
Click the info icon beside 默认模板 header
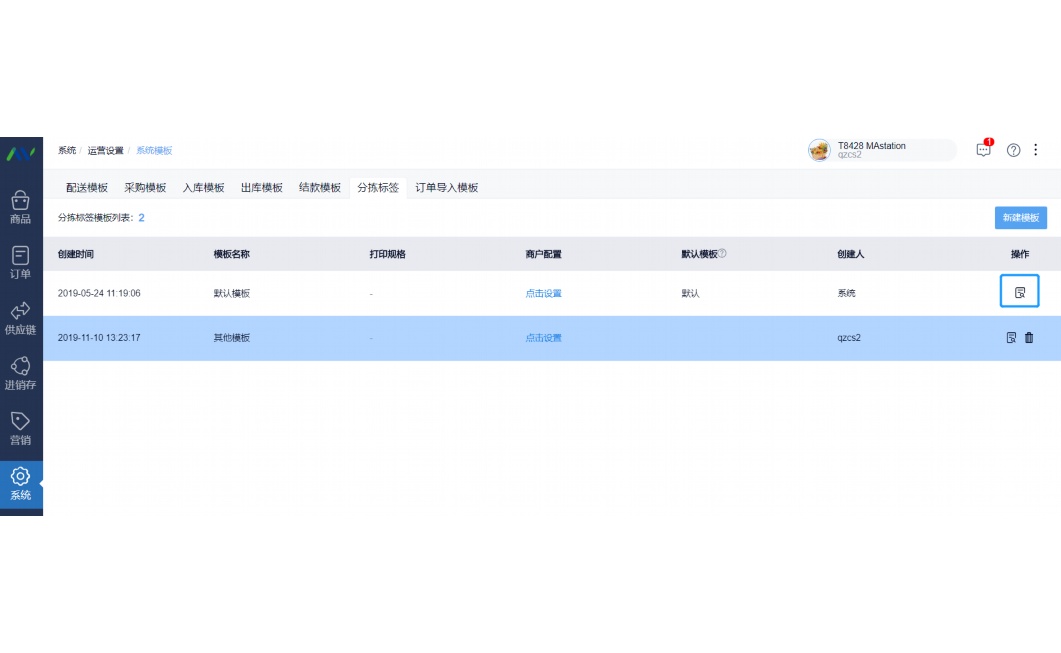tap(722, 254)
